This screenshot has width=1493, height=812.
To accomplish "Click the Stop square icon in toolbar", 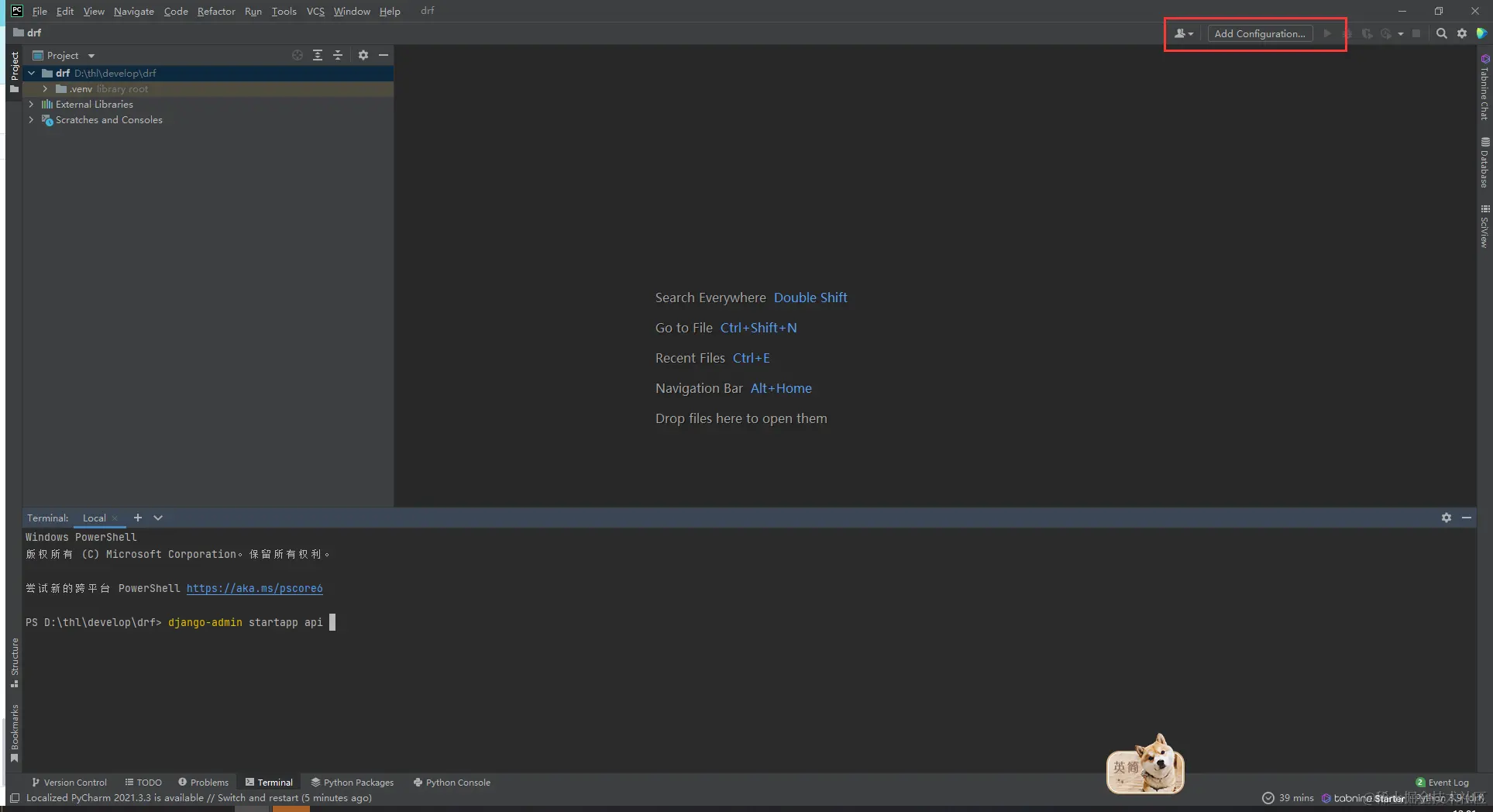I will pos(1416,33).
